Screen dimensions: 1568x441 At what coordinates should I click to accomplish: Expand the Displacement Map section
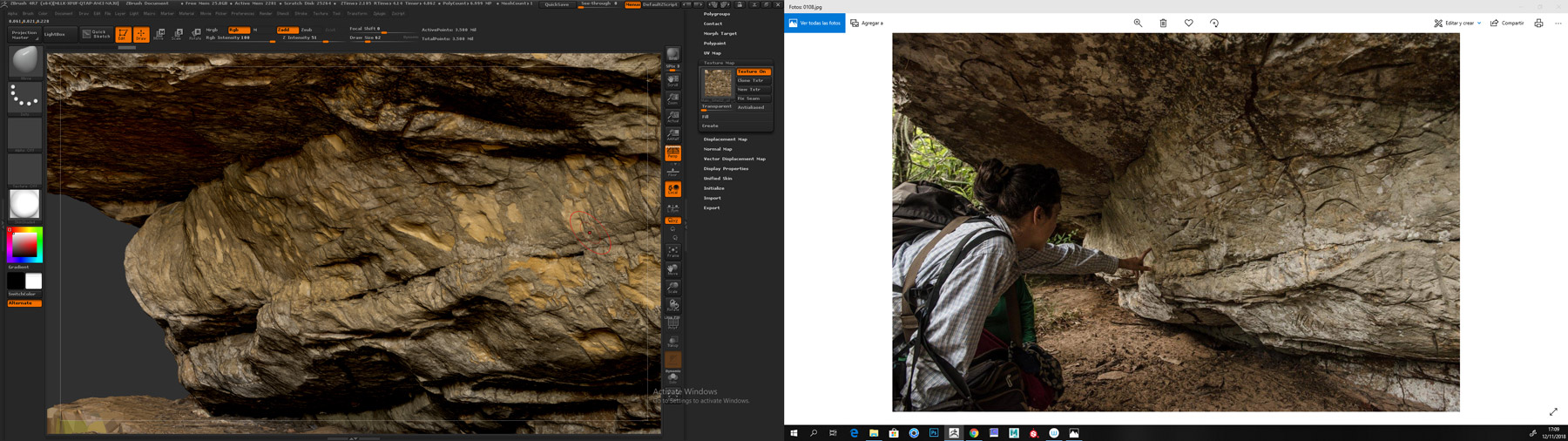pos(725,139)
